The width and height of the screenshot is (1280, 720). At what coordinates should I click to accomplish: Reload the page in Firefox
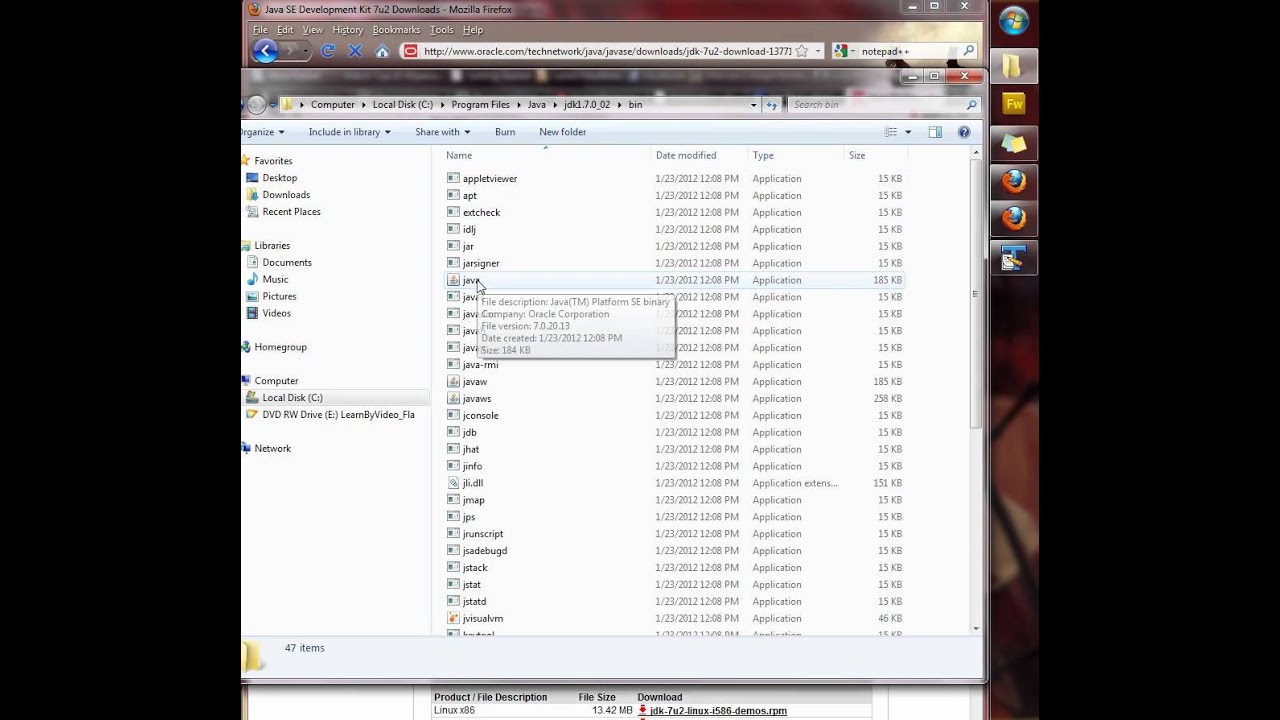pyautogui.click(x=327, y=51)
